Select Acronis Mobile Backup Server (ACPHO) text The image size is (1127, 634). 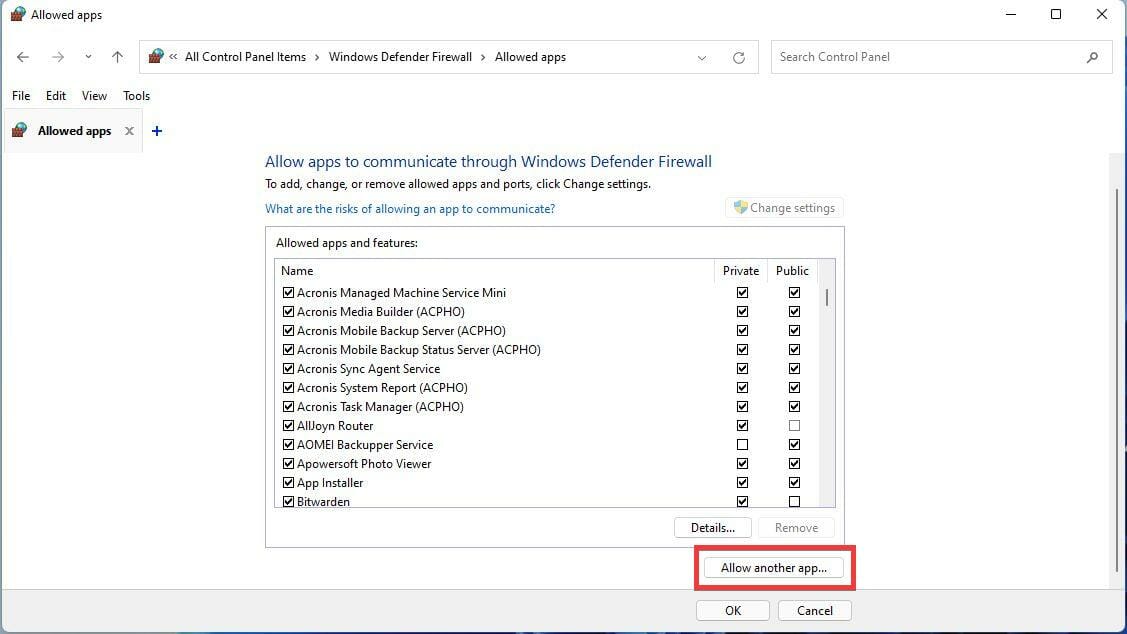(401, 331)
